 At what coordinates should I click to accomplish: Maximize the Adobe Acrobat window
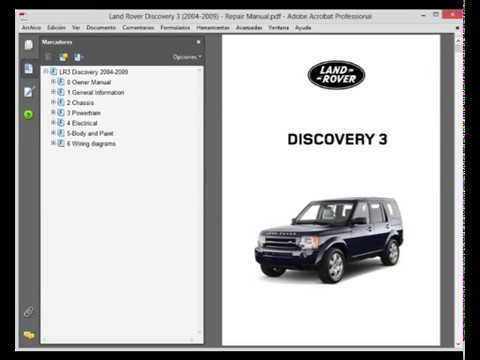click(436, 15)
